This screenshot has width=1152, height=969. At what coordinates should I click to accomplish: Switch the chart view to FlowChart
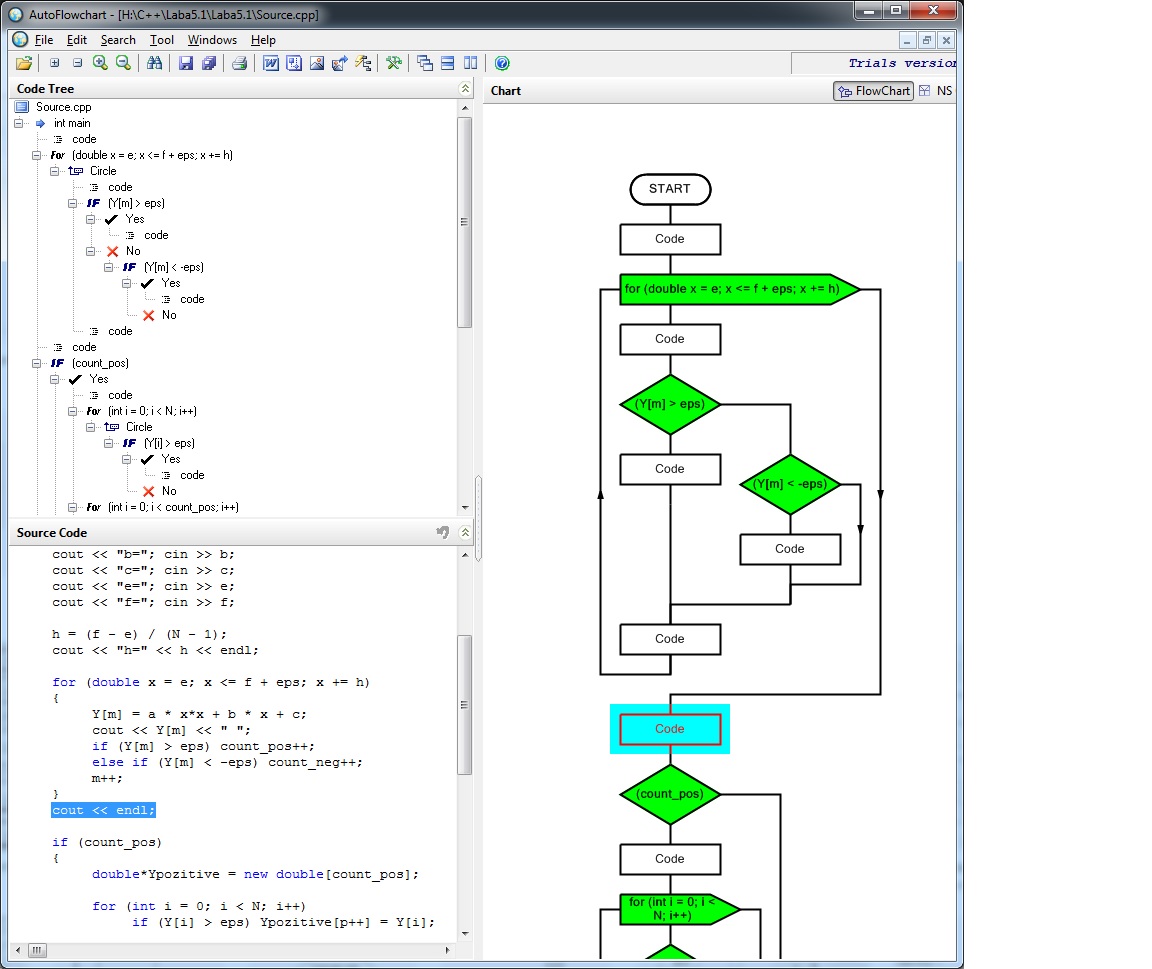click(x=874, y=91)
